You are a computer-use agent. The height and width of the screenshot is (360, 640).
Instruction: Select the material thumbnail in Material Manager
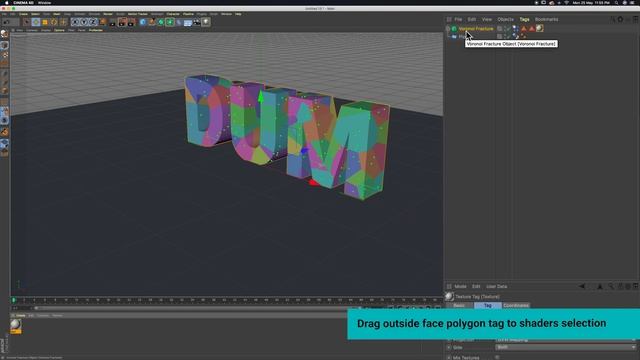16,325
